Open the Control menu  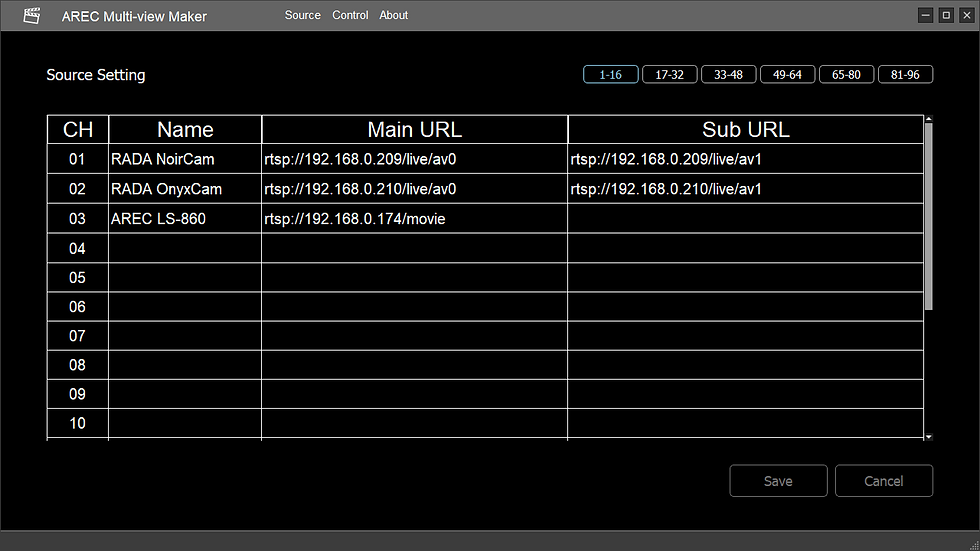pos(350,15)
